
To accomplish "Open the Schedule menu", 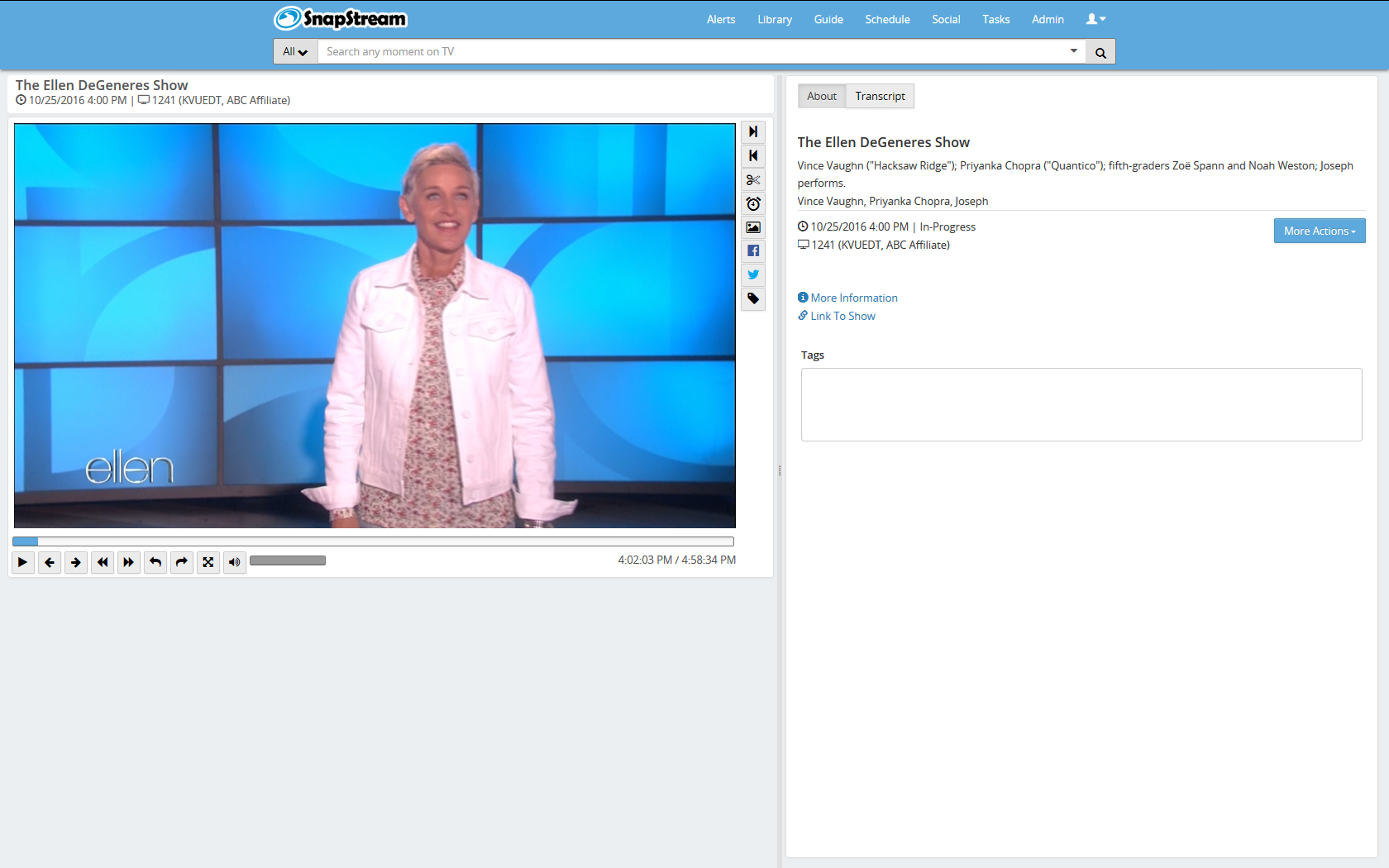I will [887, 19].
